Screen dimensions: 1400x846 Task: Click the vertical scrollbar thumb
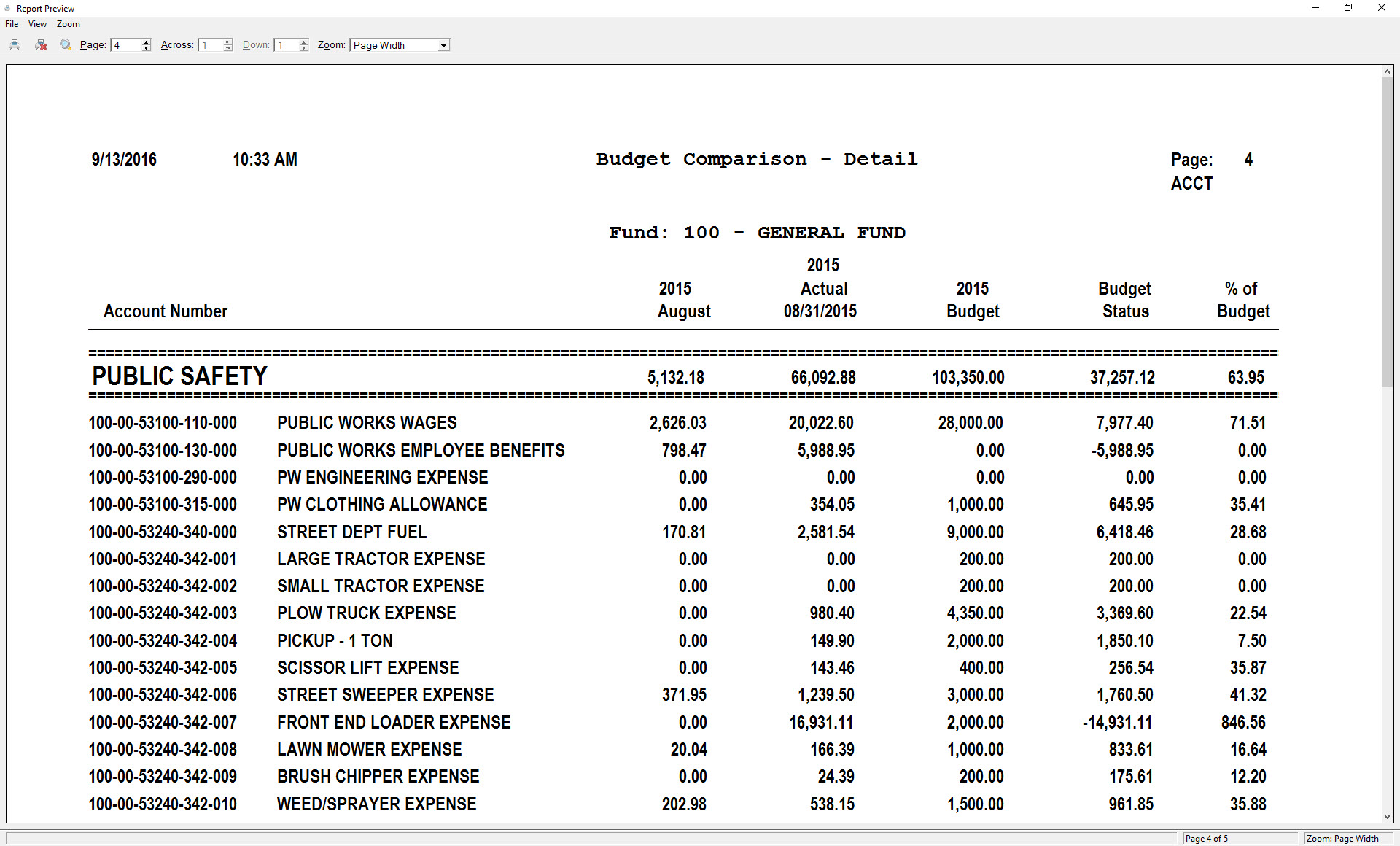1387,230
